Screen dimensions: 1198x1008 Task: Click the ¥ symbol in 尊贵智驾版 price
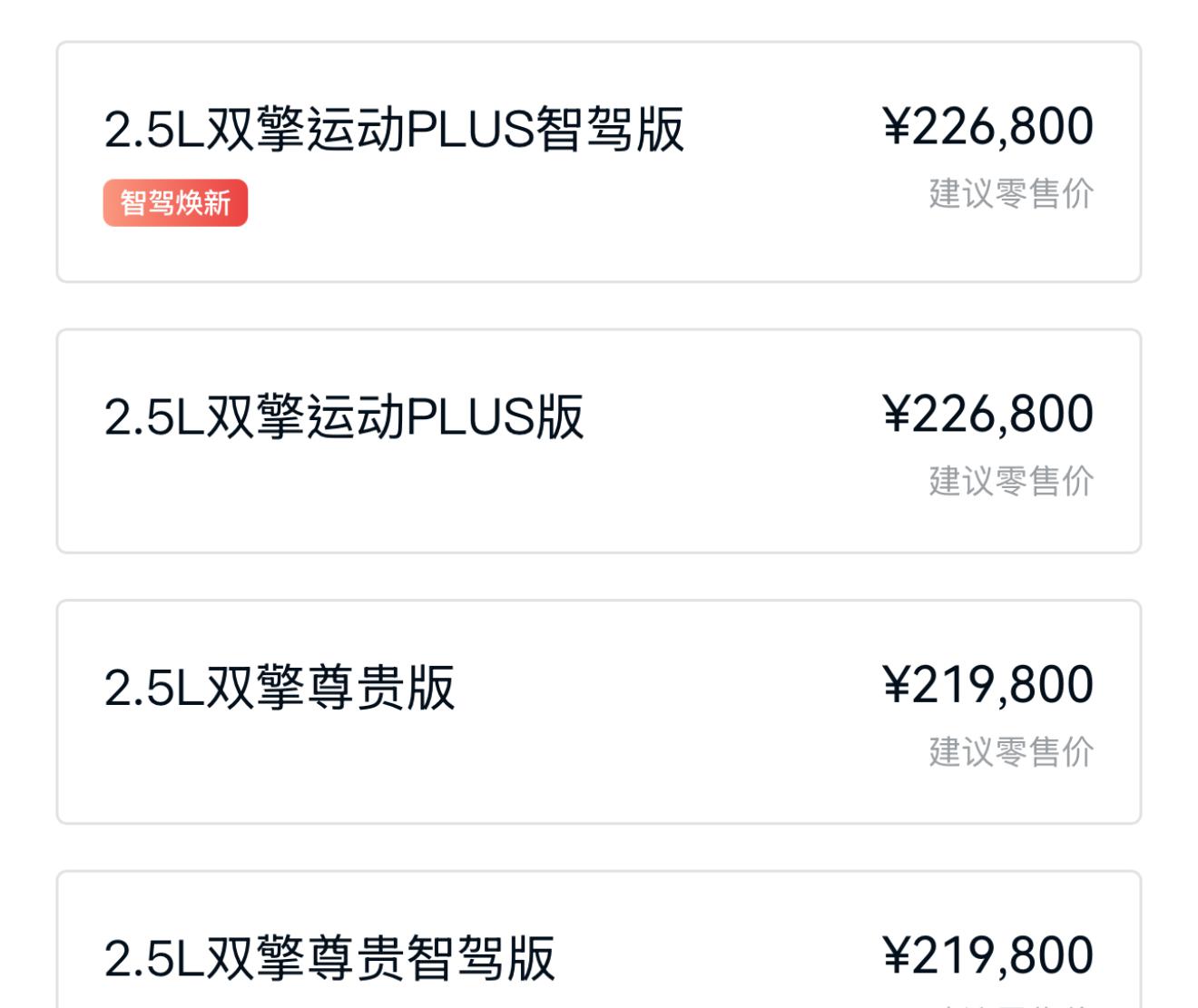point(896,956)
